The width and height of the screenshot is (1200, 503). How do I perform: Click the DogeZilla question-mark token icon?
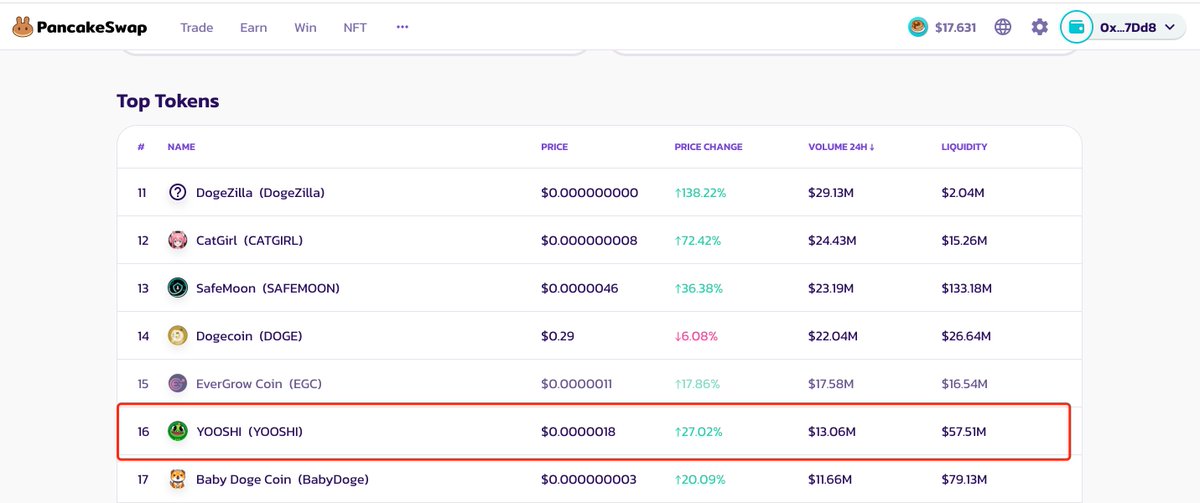[178, 192]
